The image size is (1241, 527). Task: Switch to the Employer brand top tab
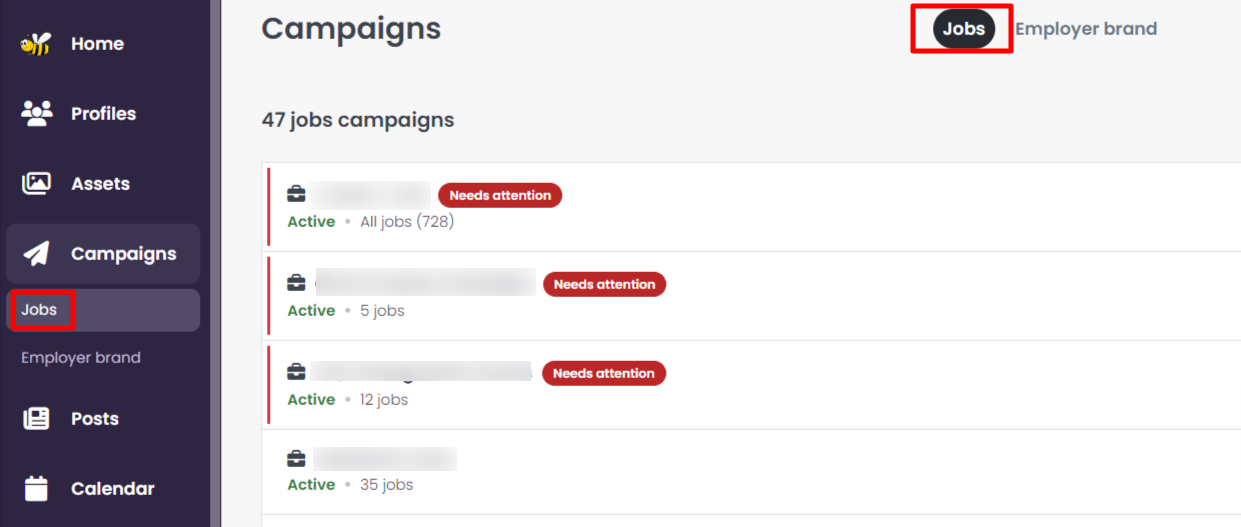pos(1086,29)
